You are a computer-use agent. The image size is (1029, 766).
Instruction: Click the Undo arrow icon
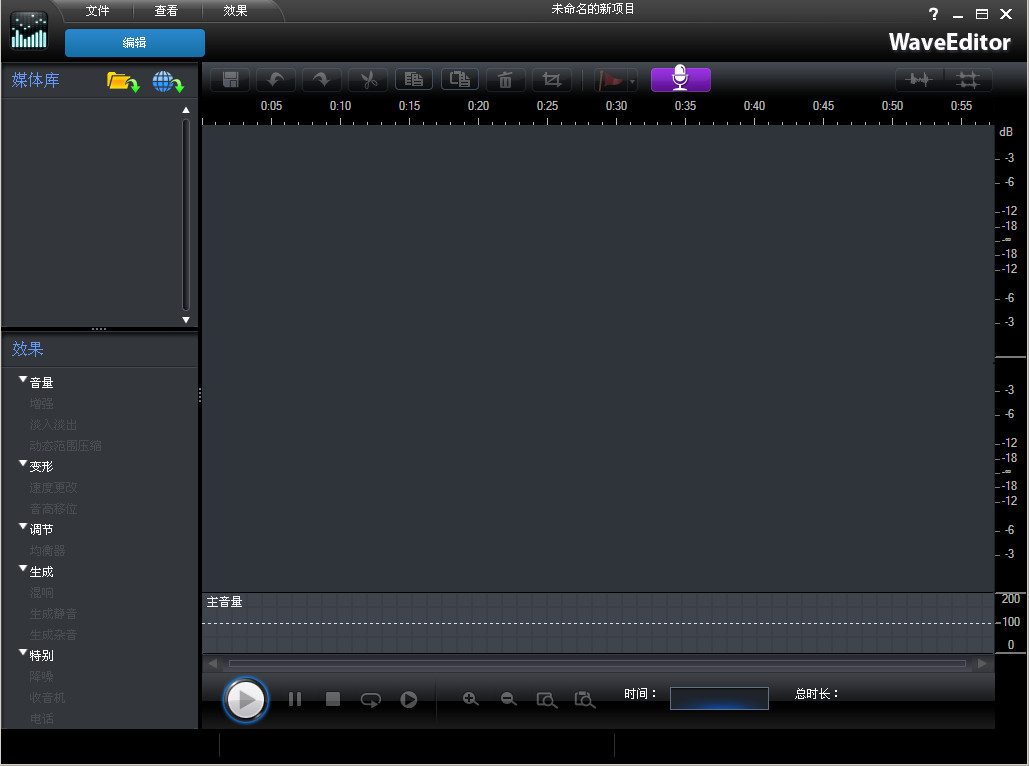(275, 79)
